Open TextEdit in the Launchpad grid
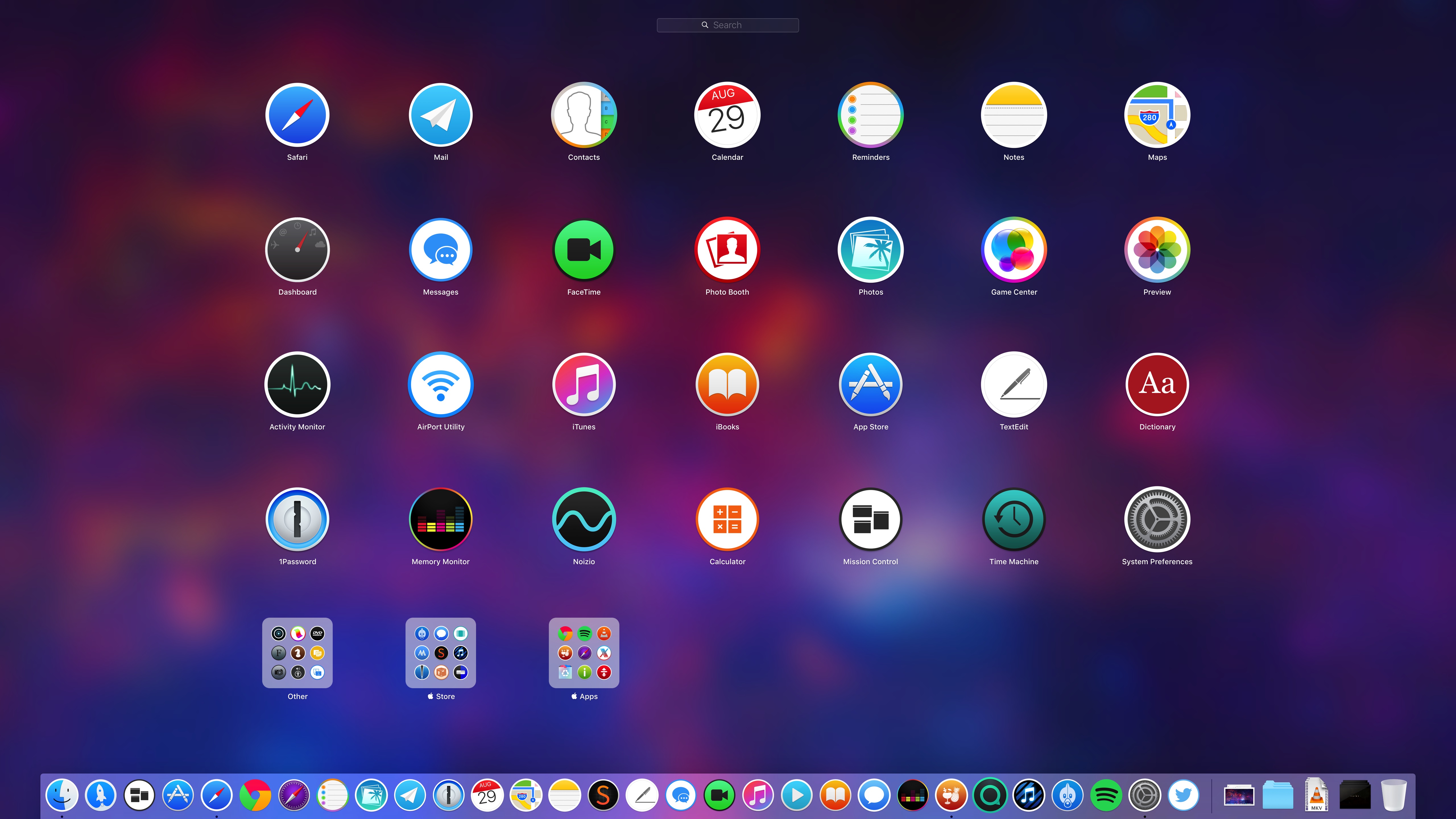 click(x=1014, y=384)
